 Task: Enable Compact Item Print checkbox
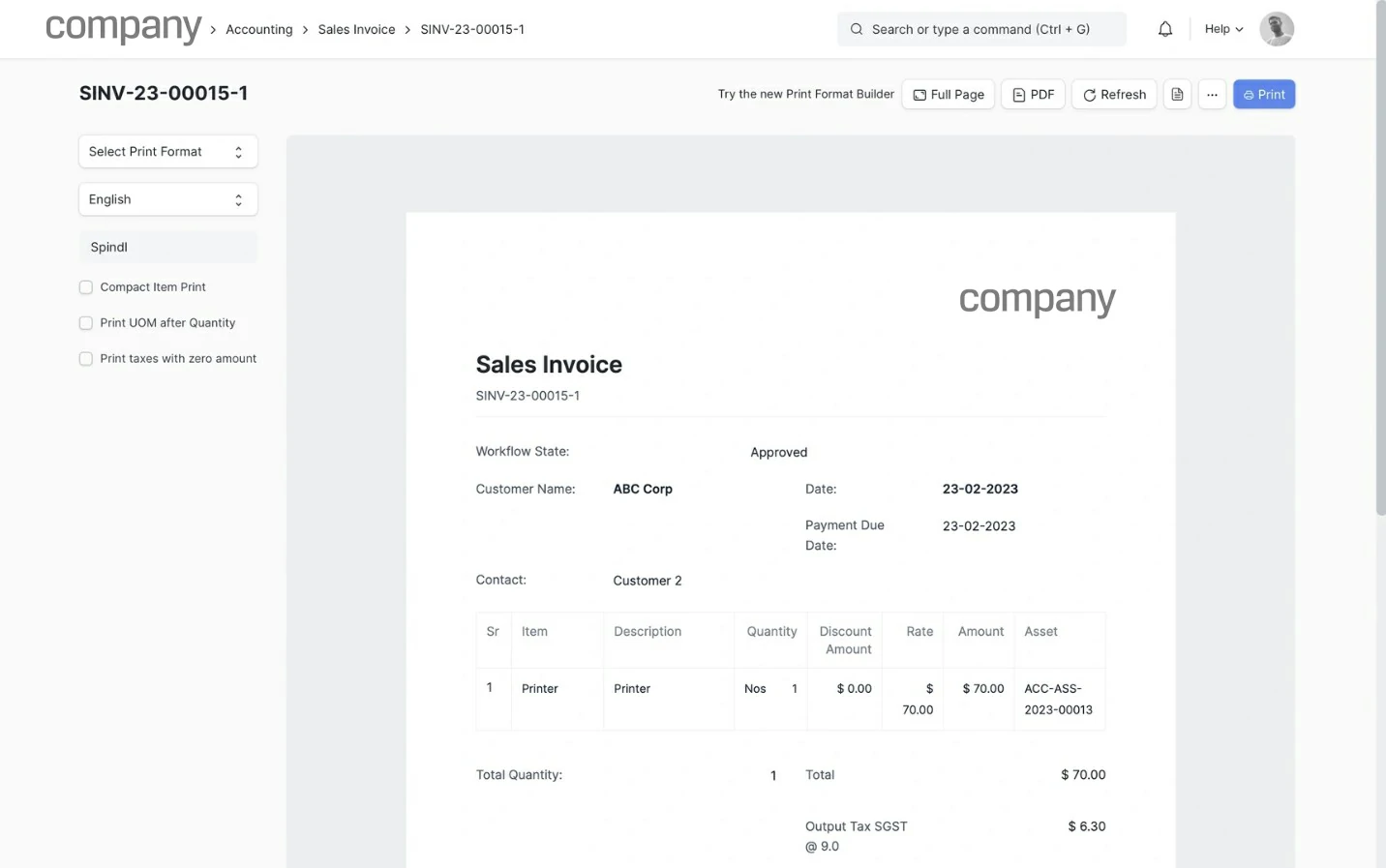(86, 287)
